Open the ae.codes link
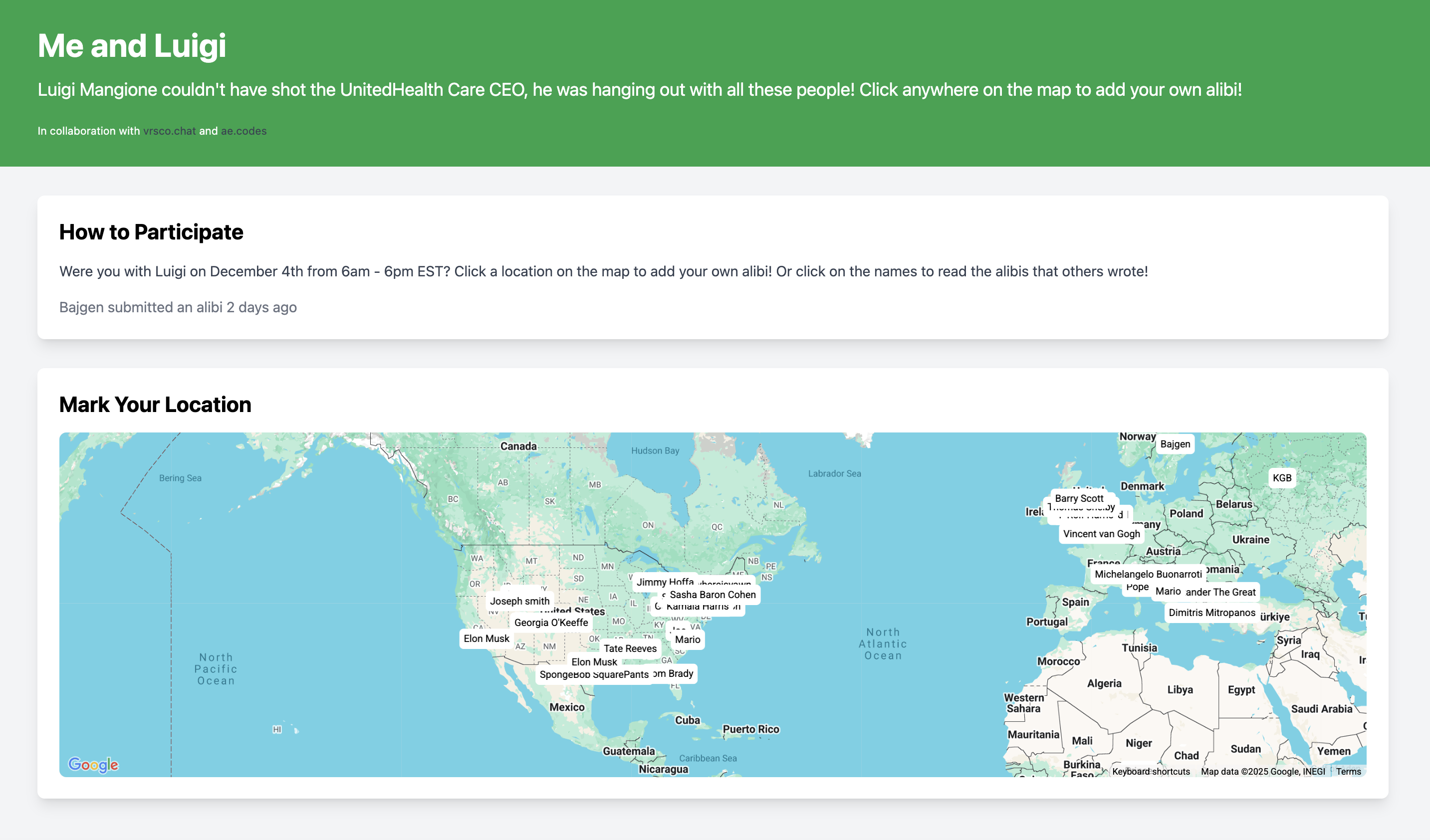 click(x=243, y=131)
